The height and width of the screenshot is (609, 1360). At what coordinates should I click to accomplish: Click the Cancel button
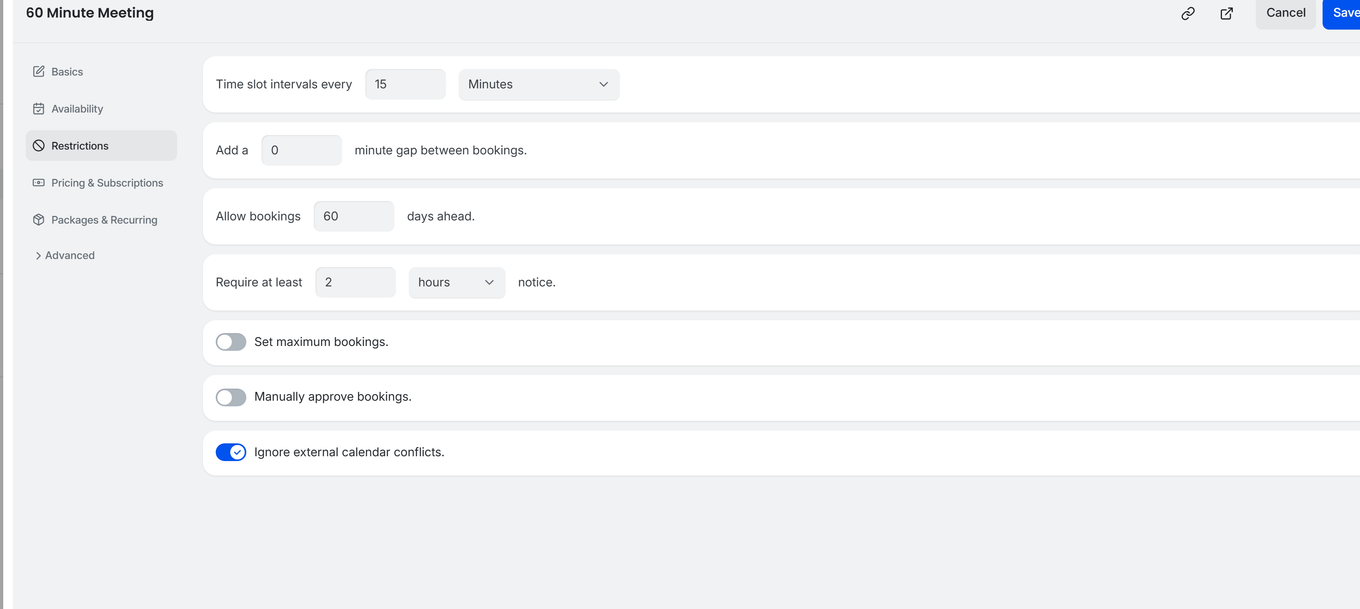coord(1285,13)
